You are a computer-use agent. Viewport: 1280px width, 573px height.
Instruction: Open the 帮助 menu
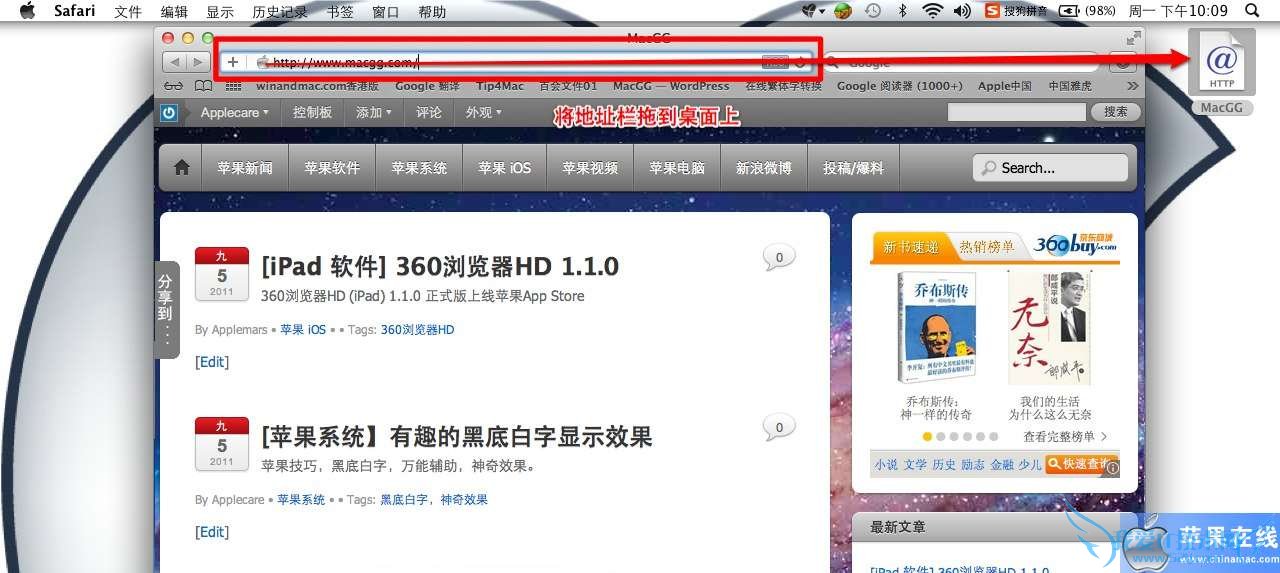[x=432, y=12]
